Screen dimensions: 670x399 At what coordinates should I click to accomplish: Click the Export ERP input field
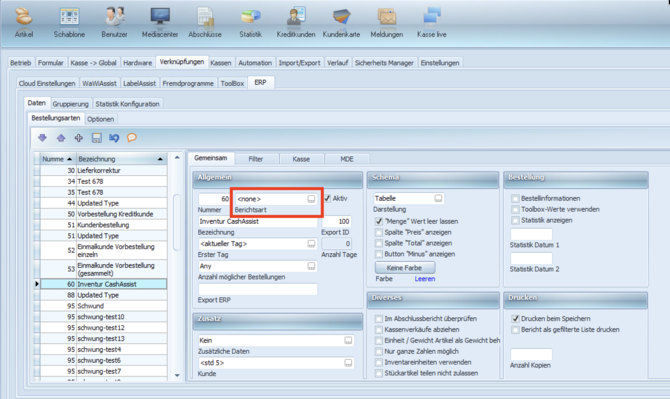[258, 289]
